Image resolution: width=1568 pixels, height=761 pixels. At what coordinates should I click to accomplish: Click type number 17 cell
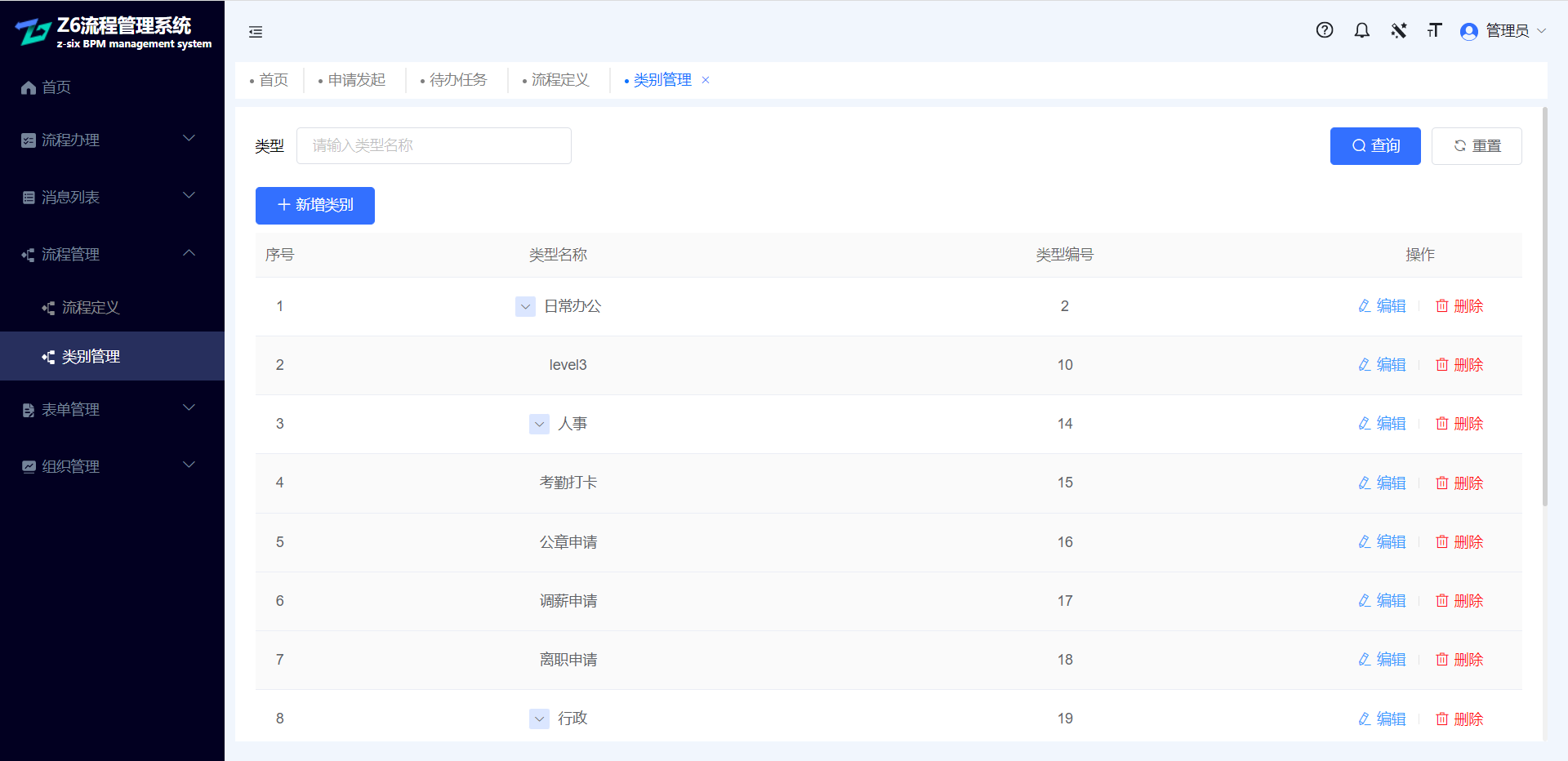pos(1065,601)
